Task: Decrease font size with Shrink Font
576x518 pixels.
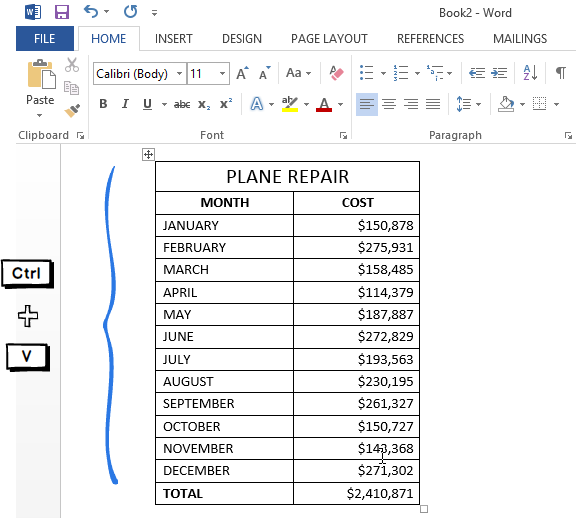Action: 264,73
